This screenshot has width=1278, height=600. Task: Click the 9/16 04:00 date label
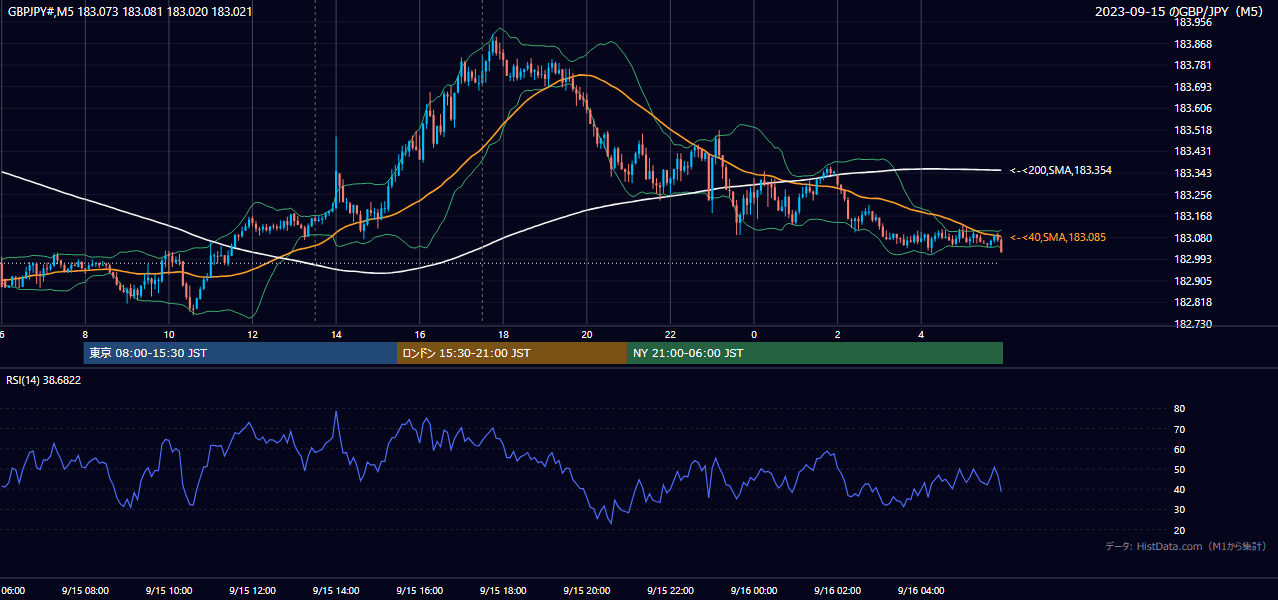(x=921, y=590)
